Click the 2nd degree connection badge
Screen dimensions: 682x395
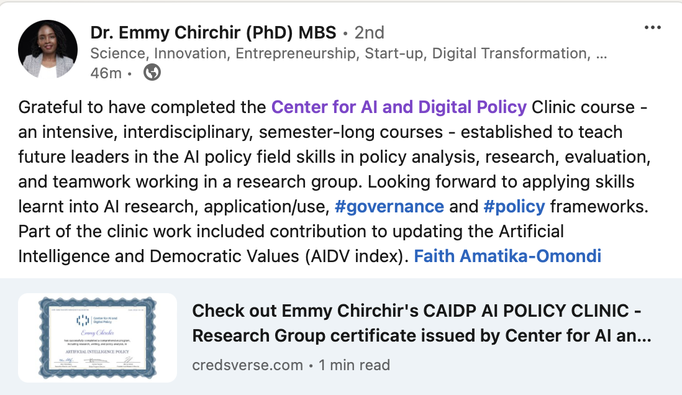pos(369,33)
